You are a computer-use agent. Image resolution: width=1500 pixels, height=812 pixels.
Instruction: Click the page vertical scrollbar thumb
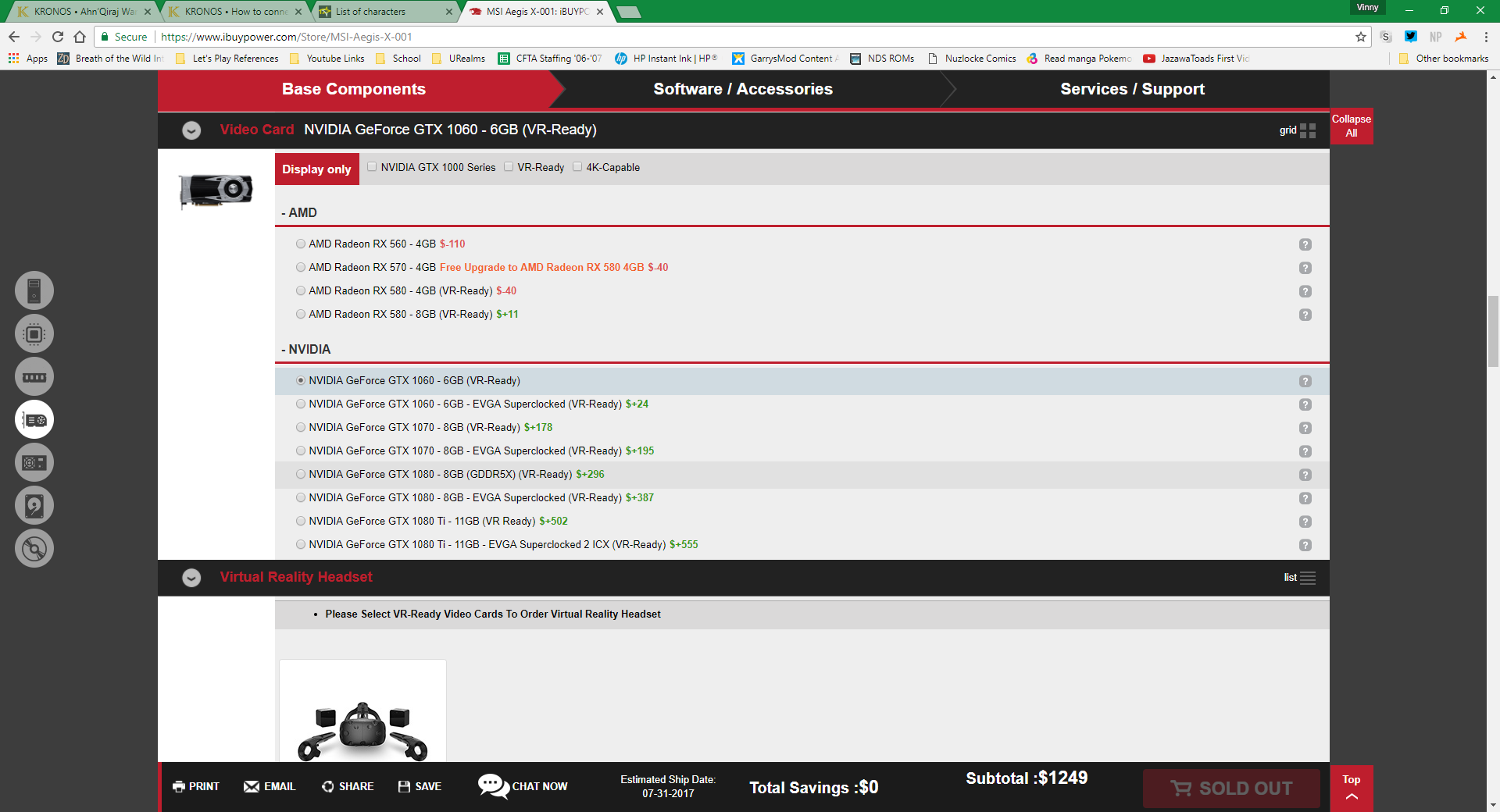[1493, 331]
